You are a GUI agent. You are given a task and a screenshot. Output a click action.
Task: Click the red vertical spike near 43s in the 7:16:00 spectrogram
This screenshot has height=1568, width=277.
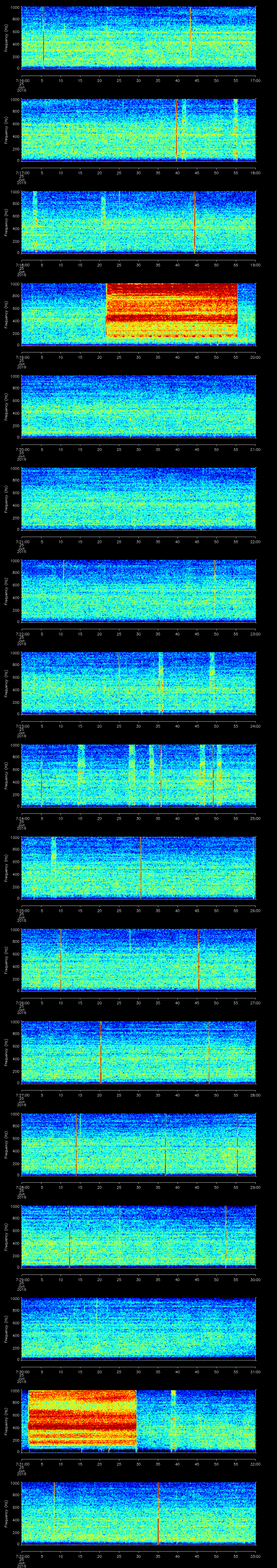coord(190,34)
